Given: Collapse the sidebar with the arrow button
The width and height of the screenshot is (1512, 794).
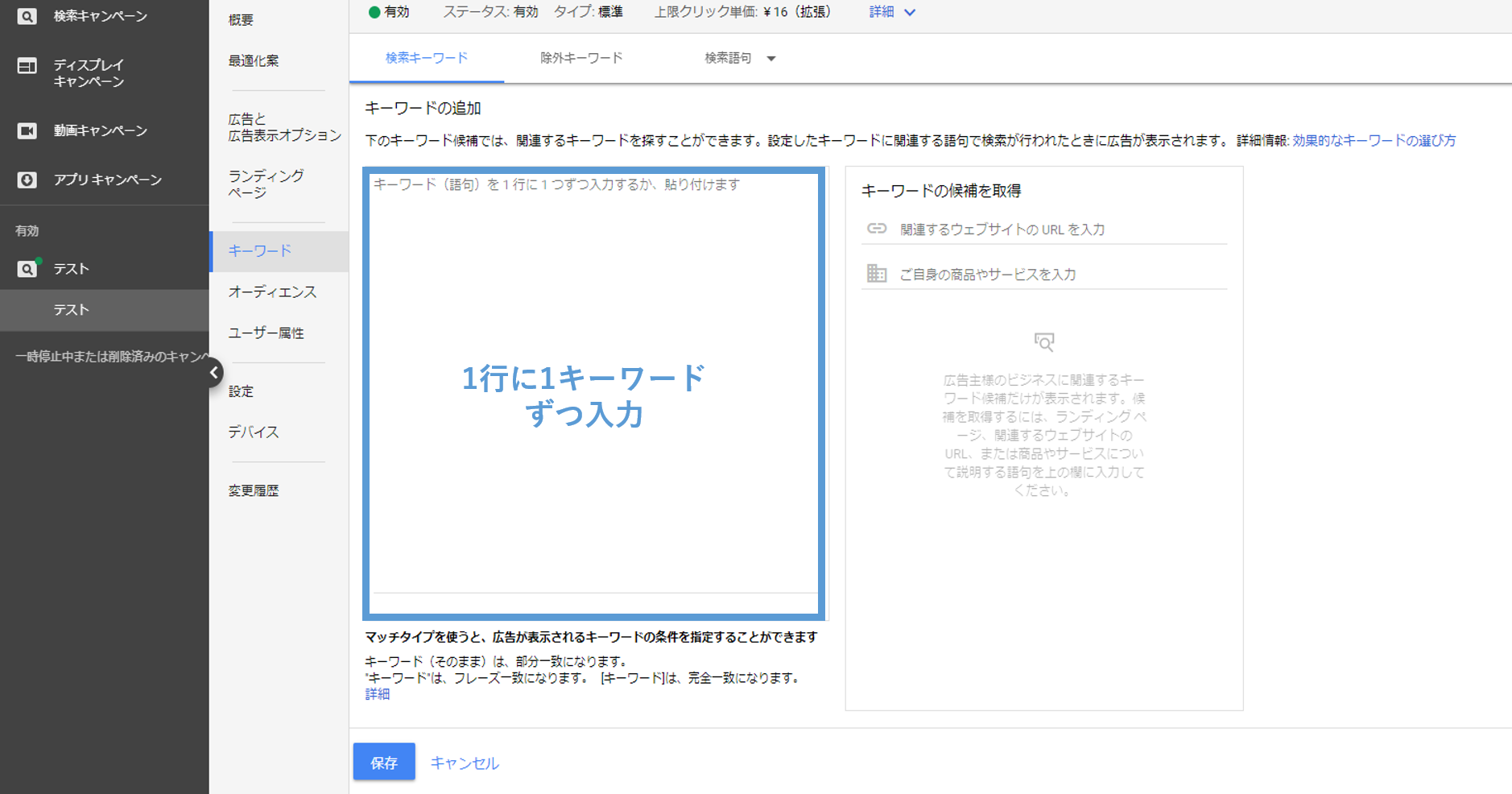Looking at the screenshot, I should pos(213,372).
